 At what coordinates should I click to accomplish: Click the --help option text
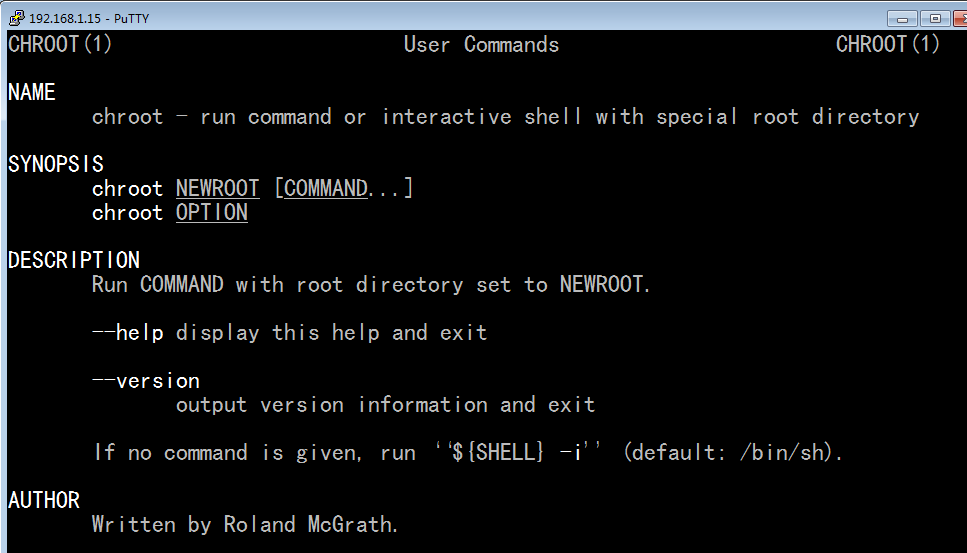point(127,333)
